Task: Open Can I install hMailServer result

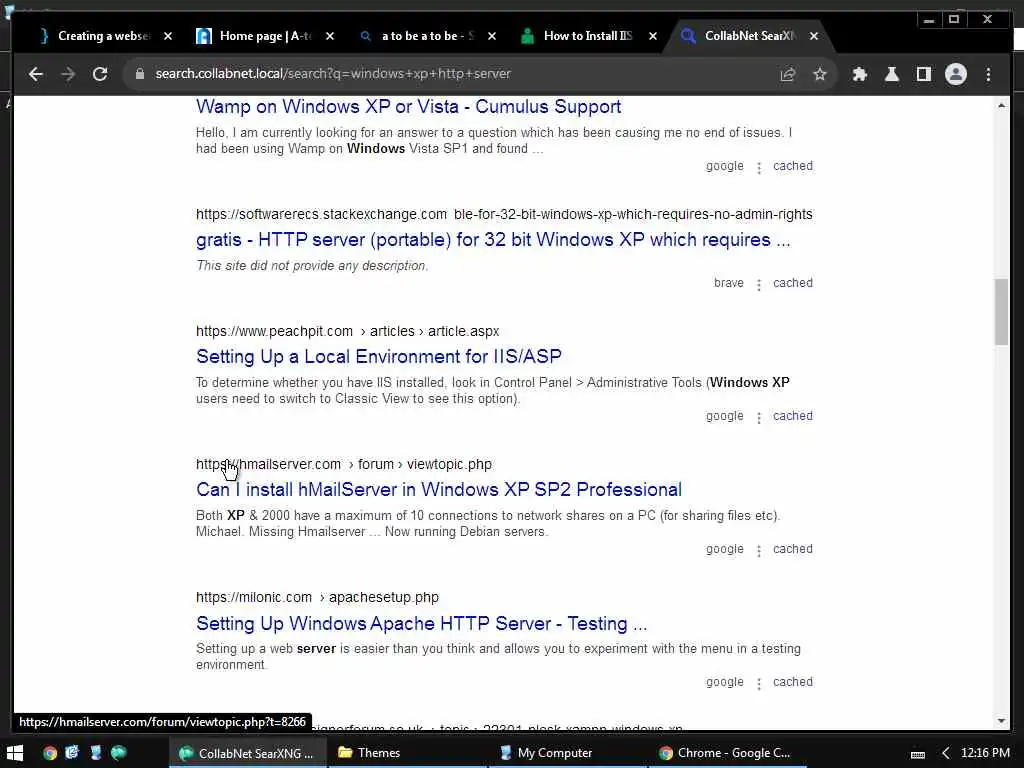Action: tap(439, 490)
